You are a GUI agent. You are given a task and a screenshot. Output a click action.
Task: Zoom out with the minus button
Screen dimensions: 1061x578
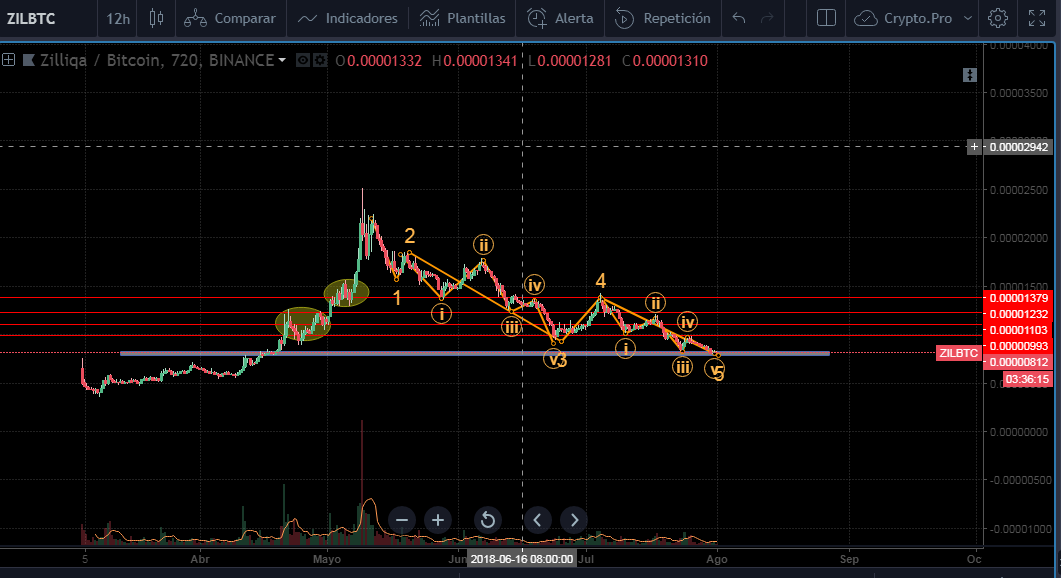[402, 520]
